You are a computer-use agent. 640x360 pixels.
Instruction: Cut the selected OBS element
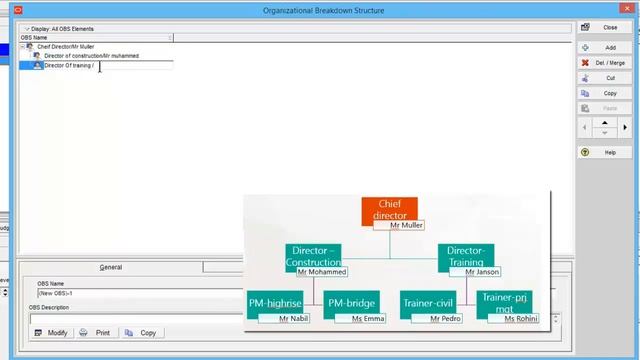[x=604, y=78]
